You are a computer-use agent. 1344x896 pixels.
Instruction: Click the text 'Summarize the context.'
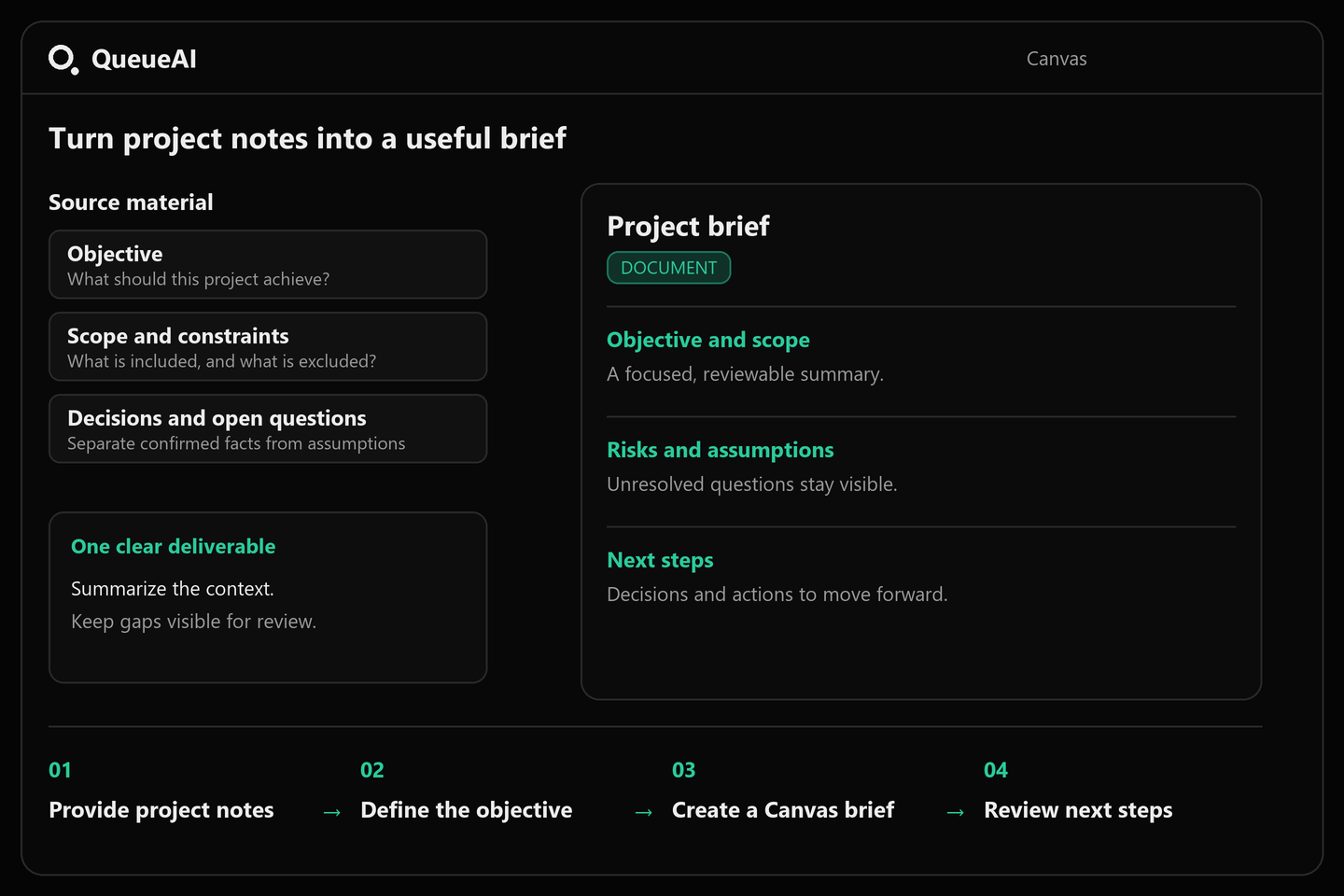click(x=173, y=589)
